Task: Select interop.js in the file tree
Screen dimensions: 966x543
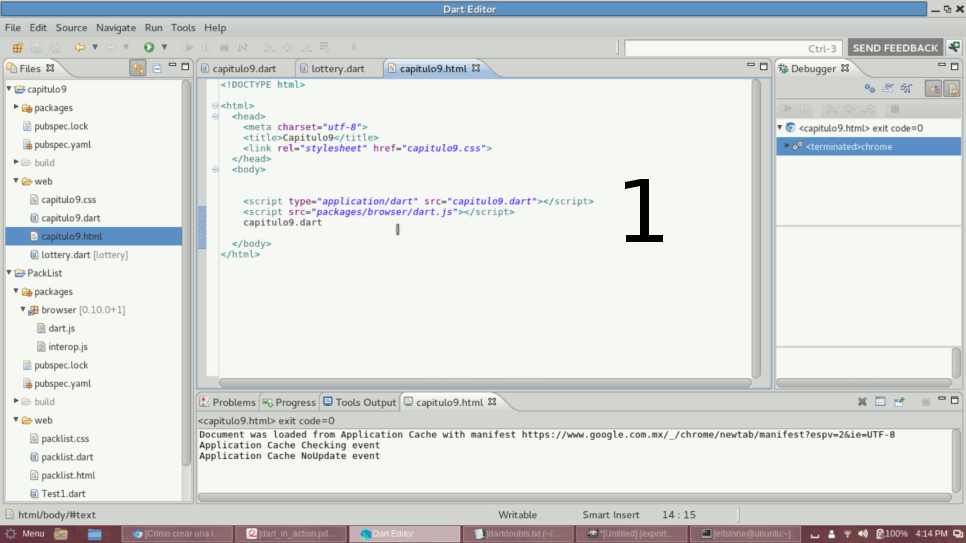Action: (68, 346)
